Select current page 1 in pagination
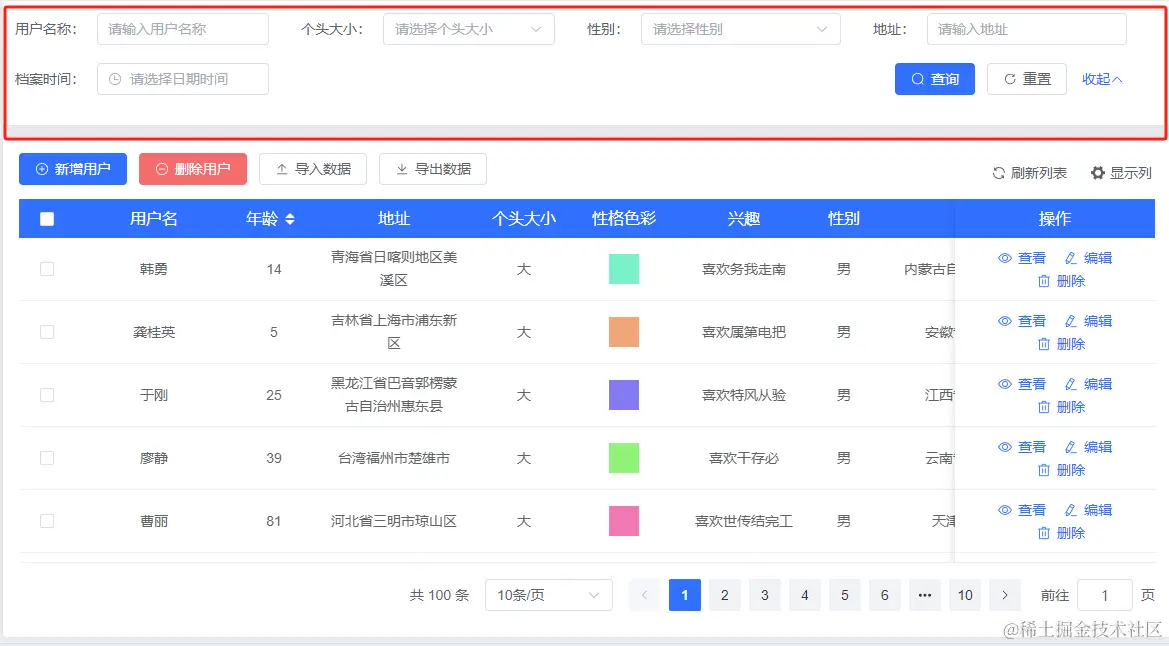This screenshot has height=646, width=1169. [x=684, y=595]
